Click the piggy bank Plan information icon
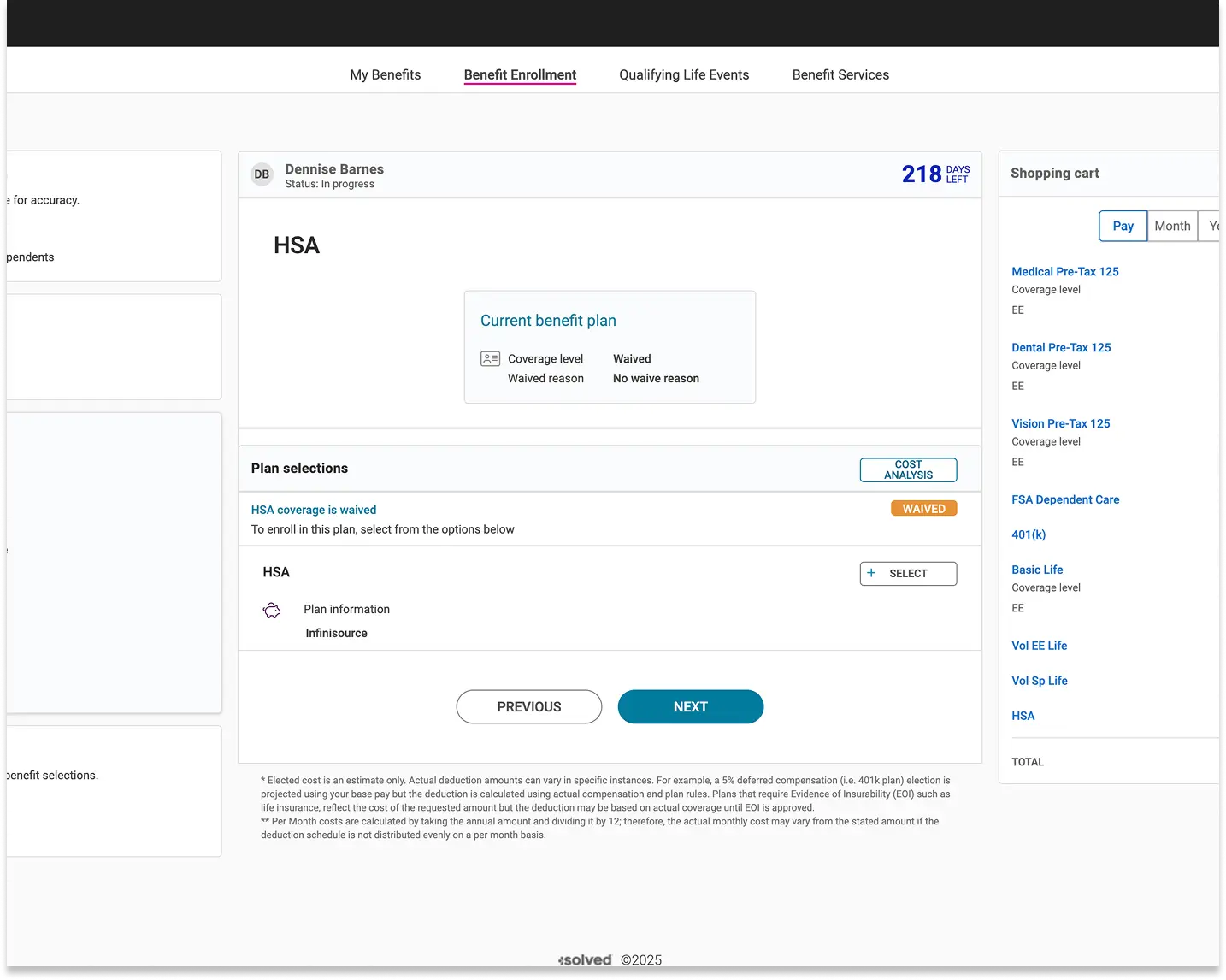 (271, 611)
